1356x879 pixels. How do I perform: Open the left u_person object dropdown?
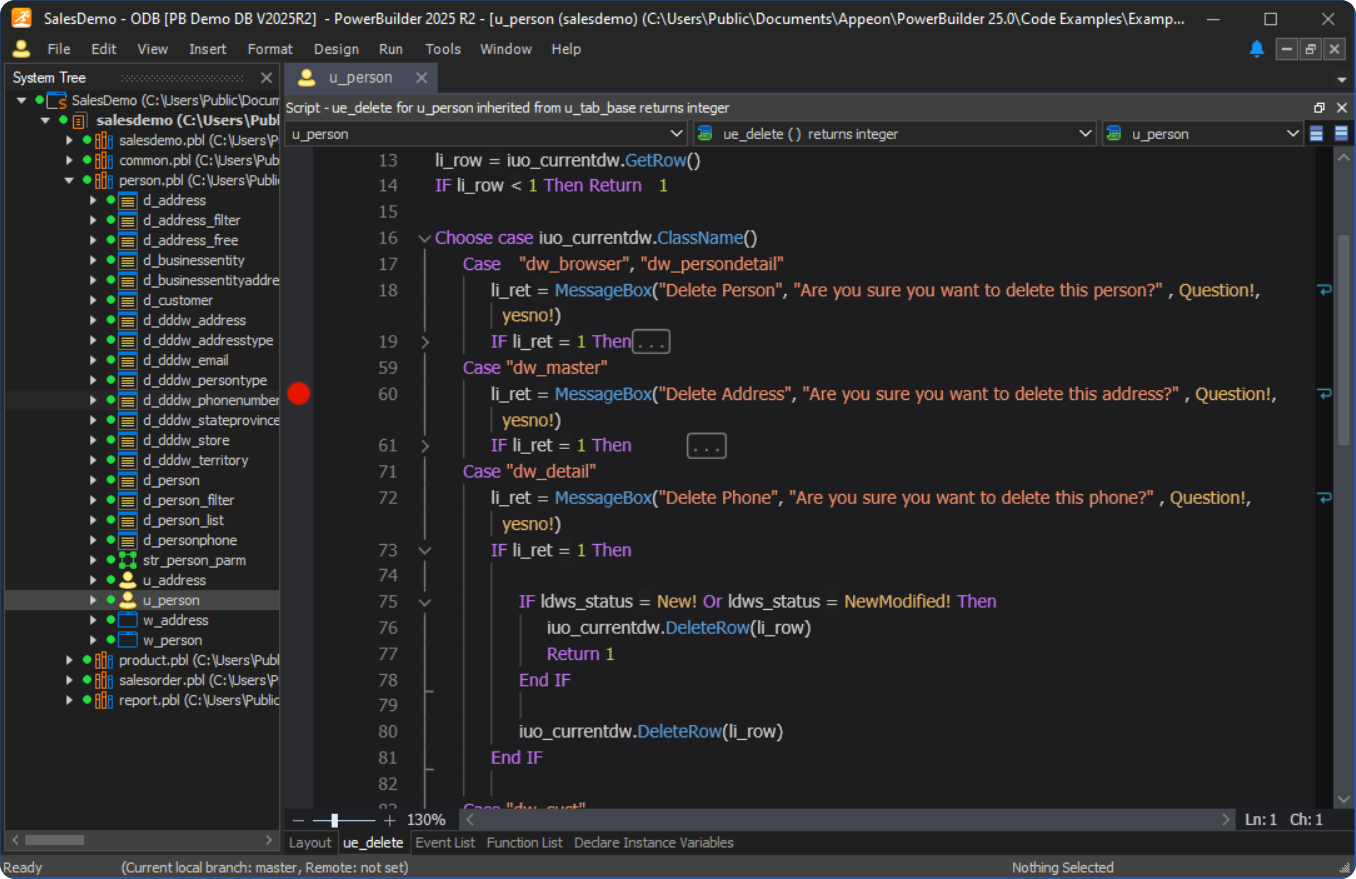click(676, 134)
